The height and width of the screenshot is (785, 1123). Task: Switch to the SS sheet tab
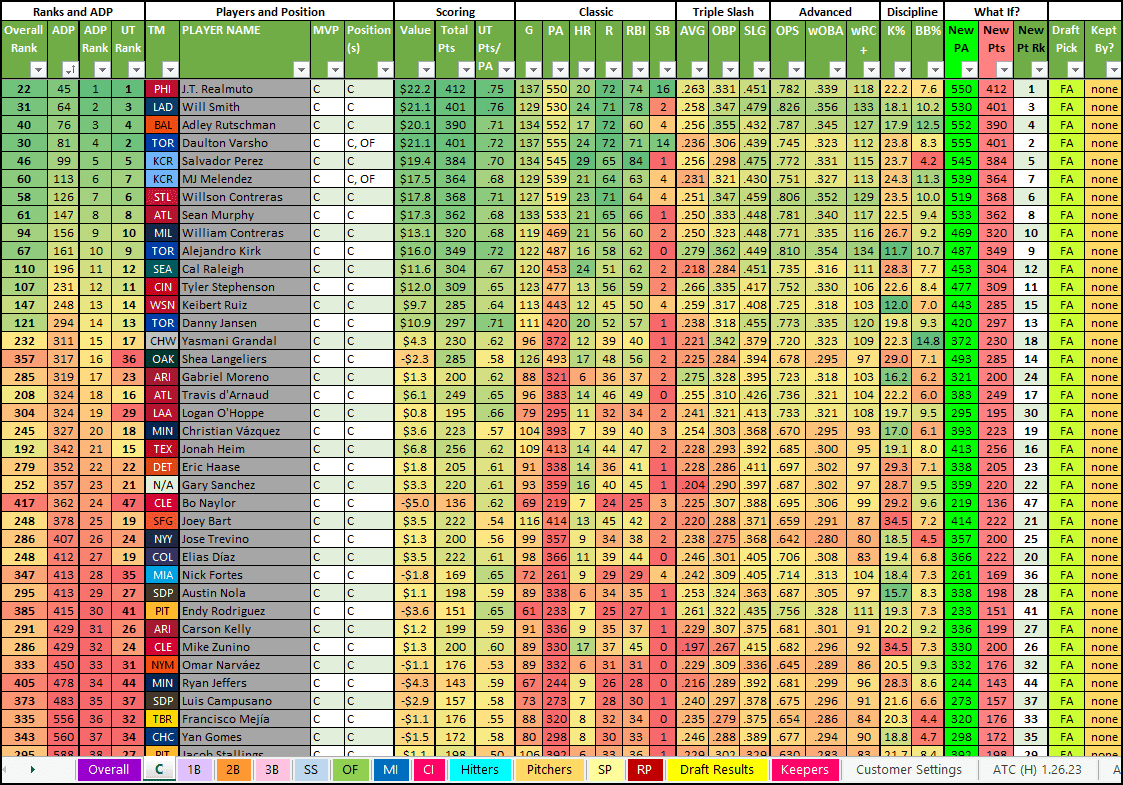point(311,770)
